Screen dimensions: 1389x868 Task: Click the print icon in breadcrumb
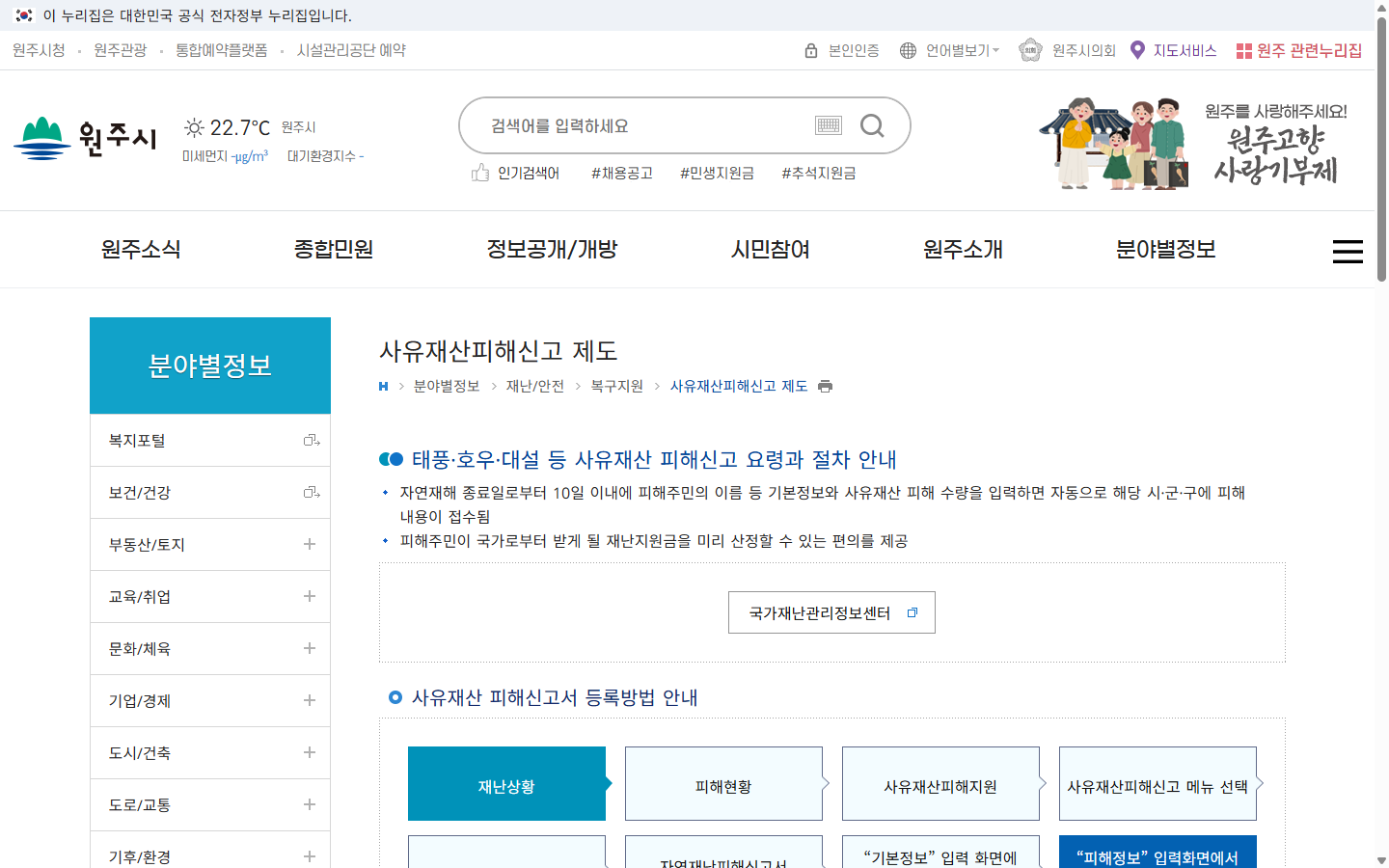[x=825, y=386]
